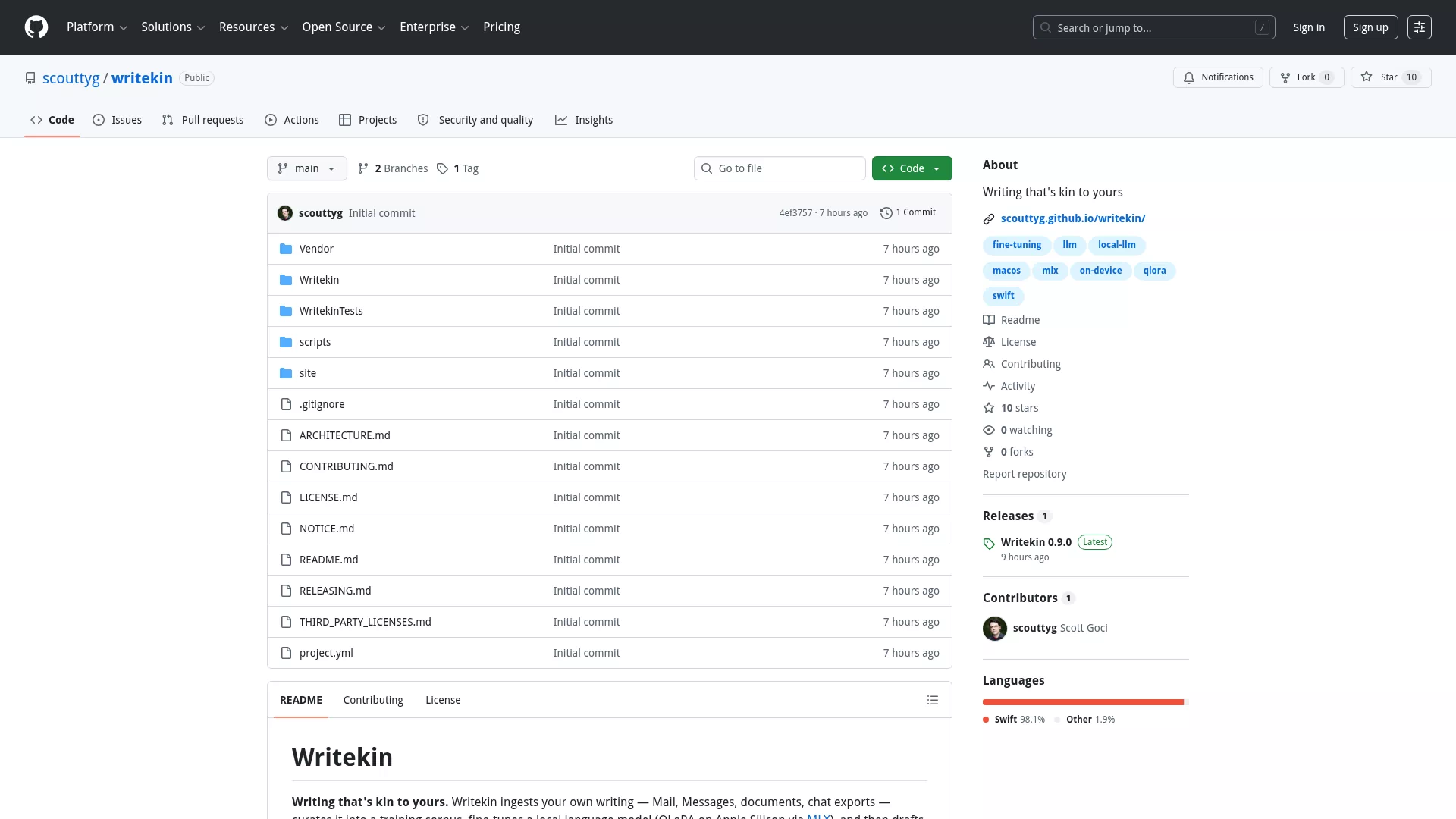1456x819 pixels.
Task: Click the Go to file search field
Action: tap(780, 168)
